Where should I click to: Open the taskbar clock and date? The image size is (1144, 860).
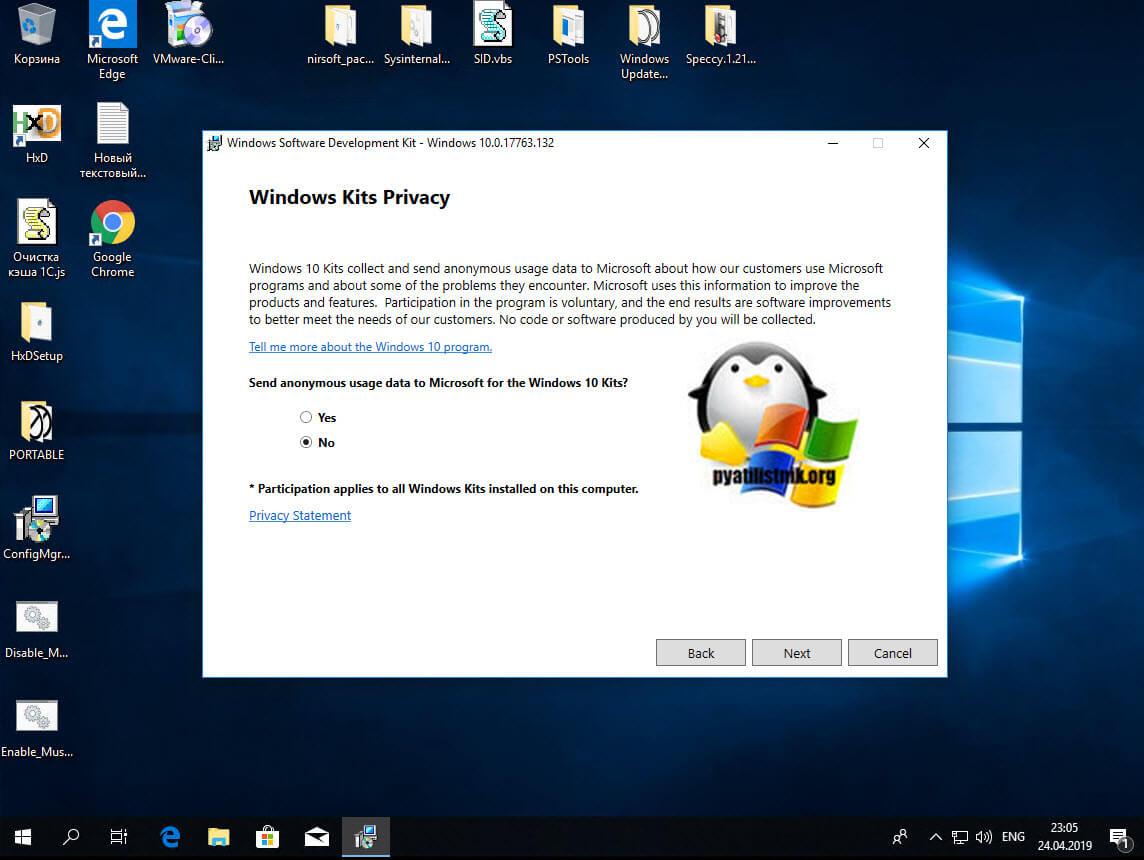(1064, 837)
